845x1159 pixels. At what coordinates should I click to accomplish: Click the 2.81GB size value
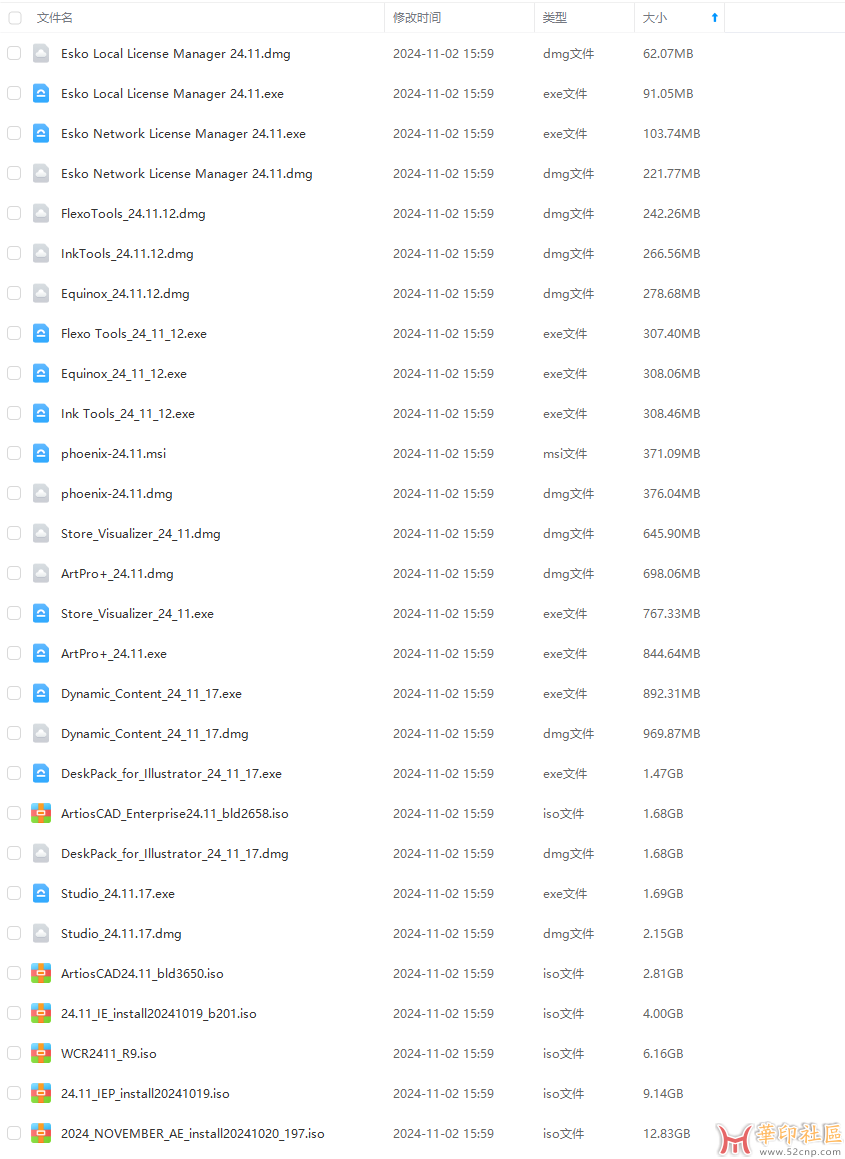(x=662, y=973)
